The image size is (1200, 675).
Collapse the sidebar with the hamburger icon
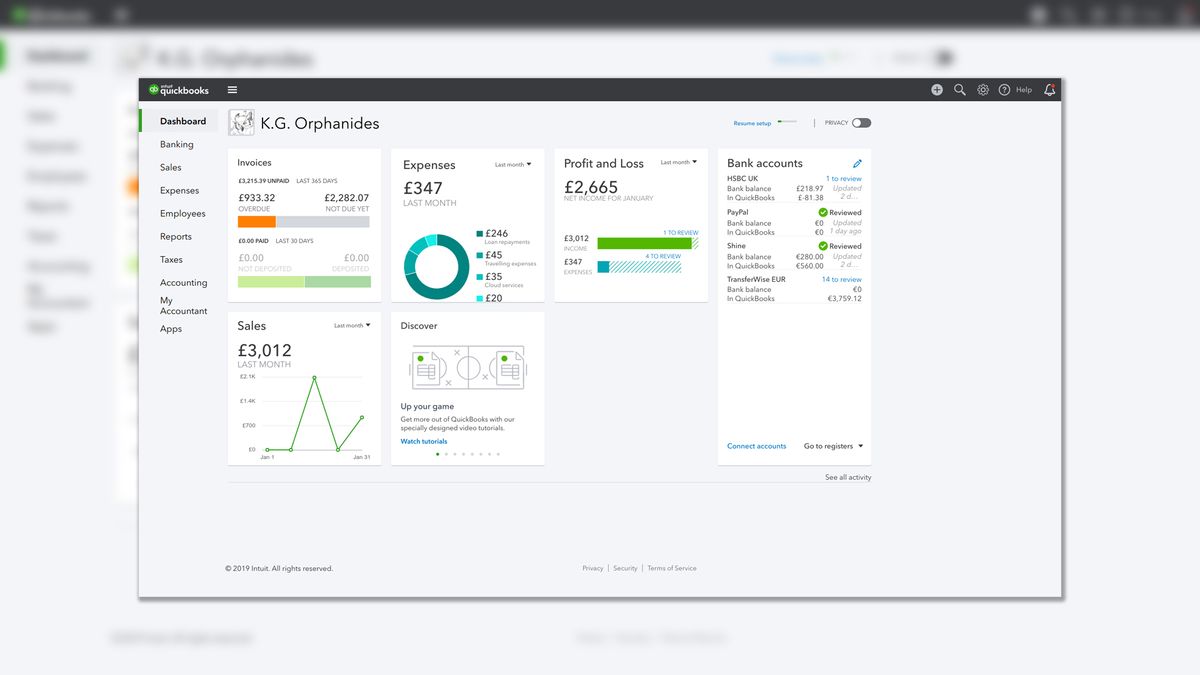pos(232,89)
